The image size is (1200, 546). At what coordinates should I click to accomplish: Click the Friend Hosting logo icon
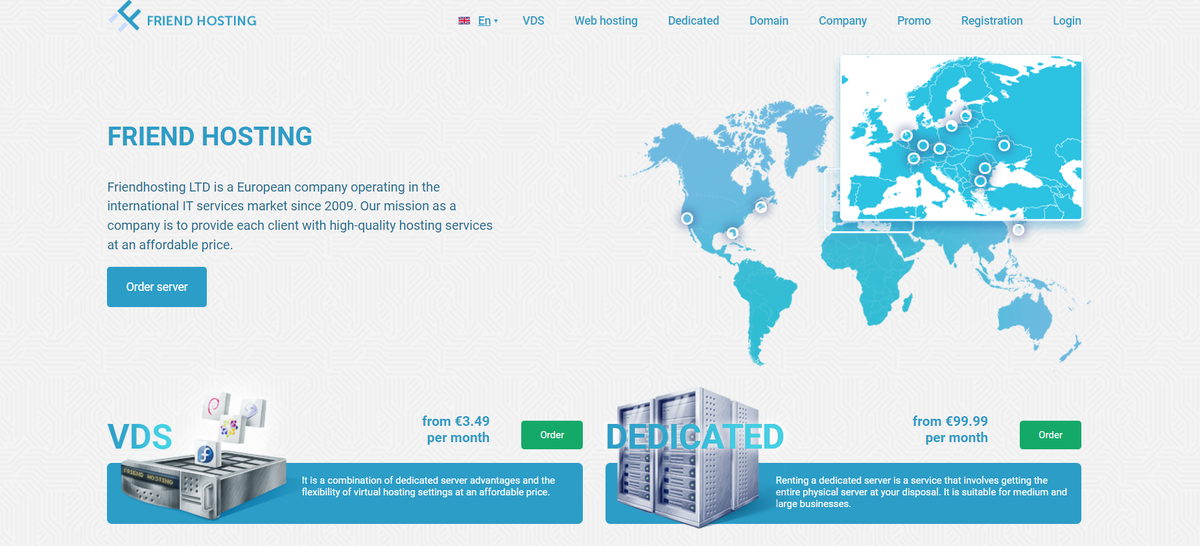click(124, 17)
